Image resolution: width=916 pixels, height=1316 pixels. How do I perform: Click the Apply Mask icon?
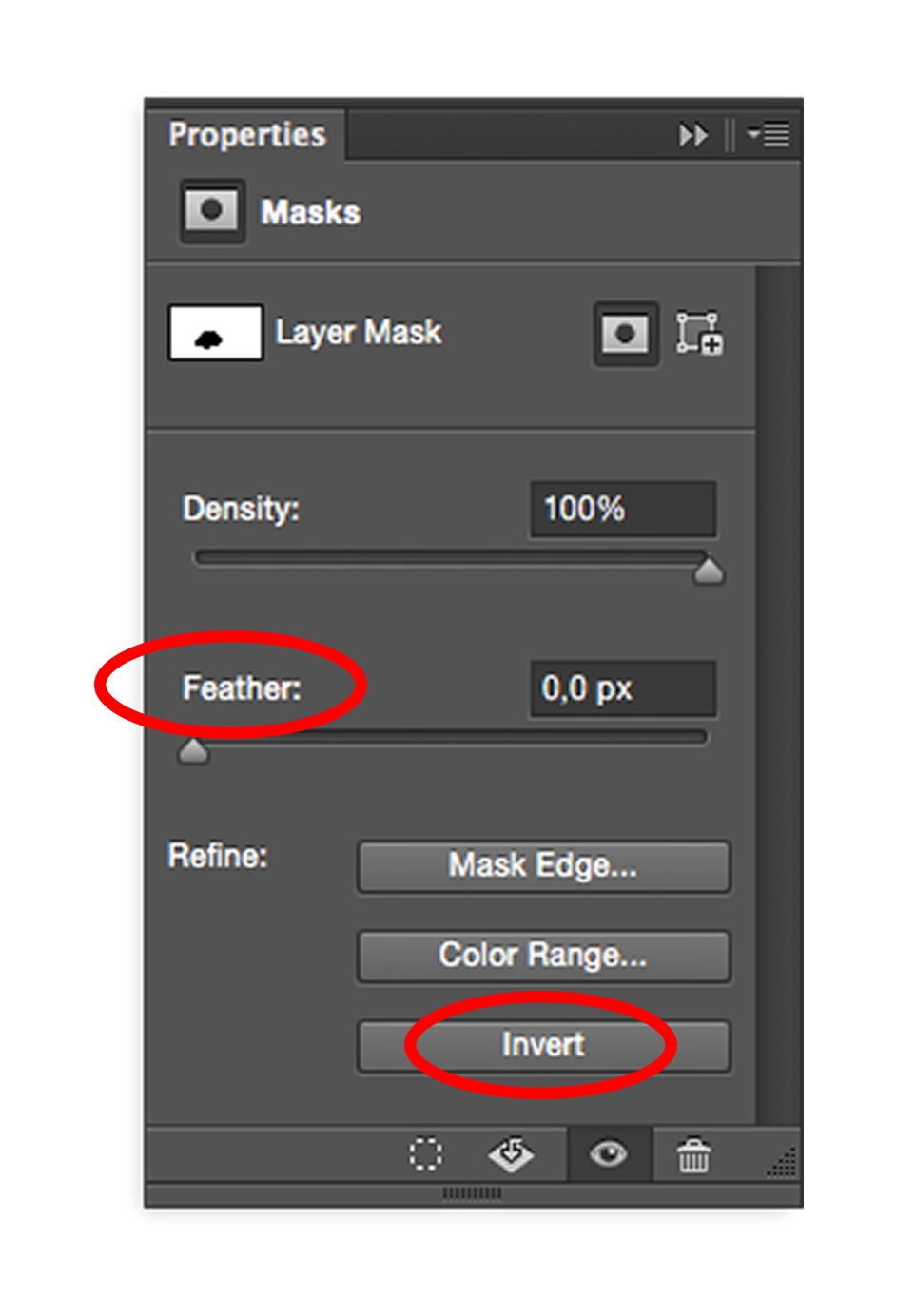click(511, 1154)
